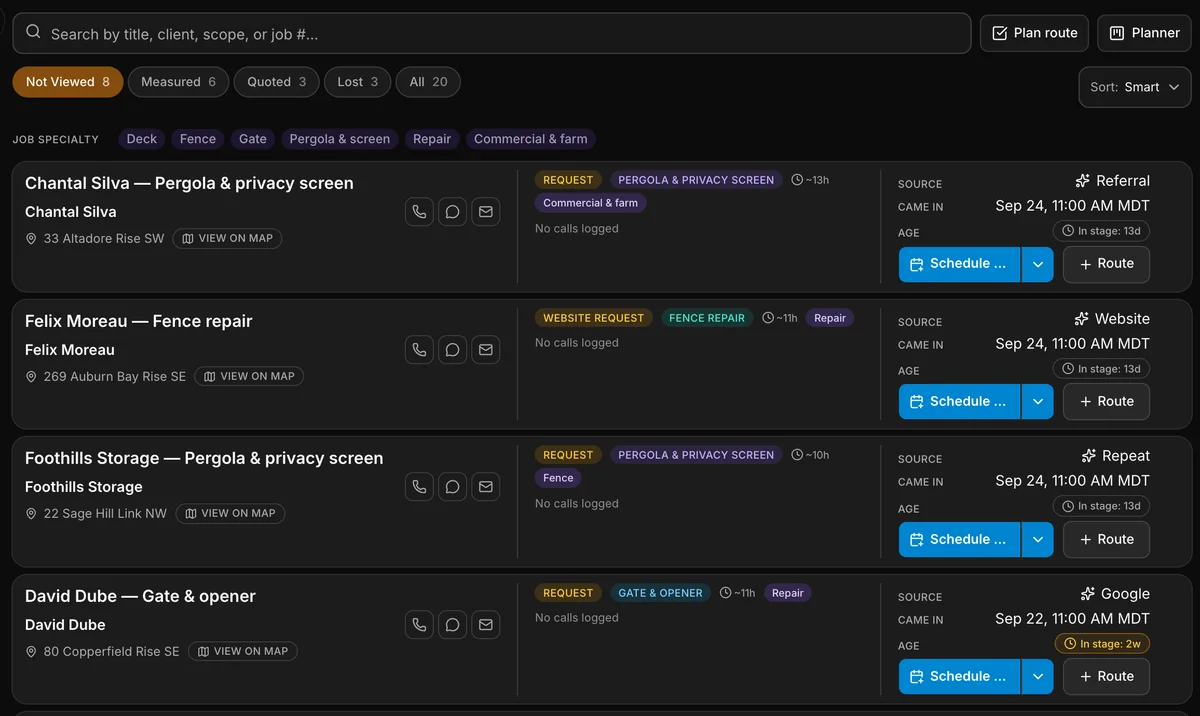Call Felix Moreau using phone icon
Screen dimensions: 1200x716
pos(419,350)
